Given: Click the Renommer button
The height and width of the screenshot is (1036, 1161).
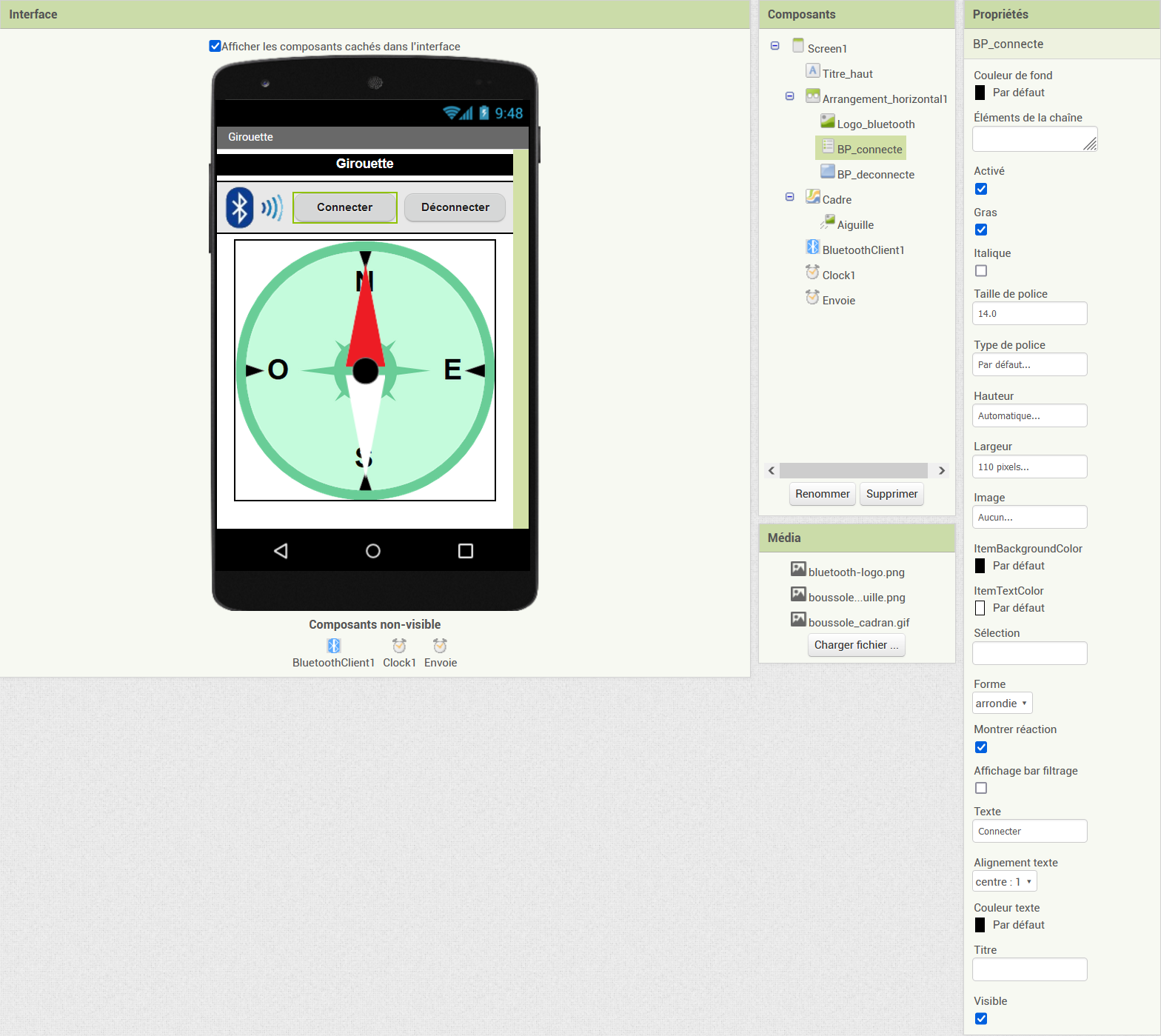Looking at the screenshot, I should point(823,494).
